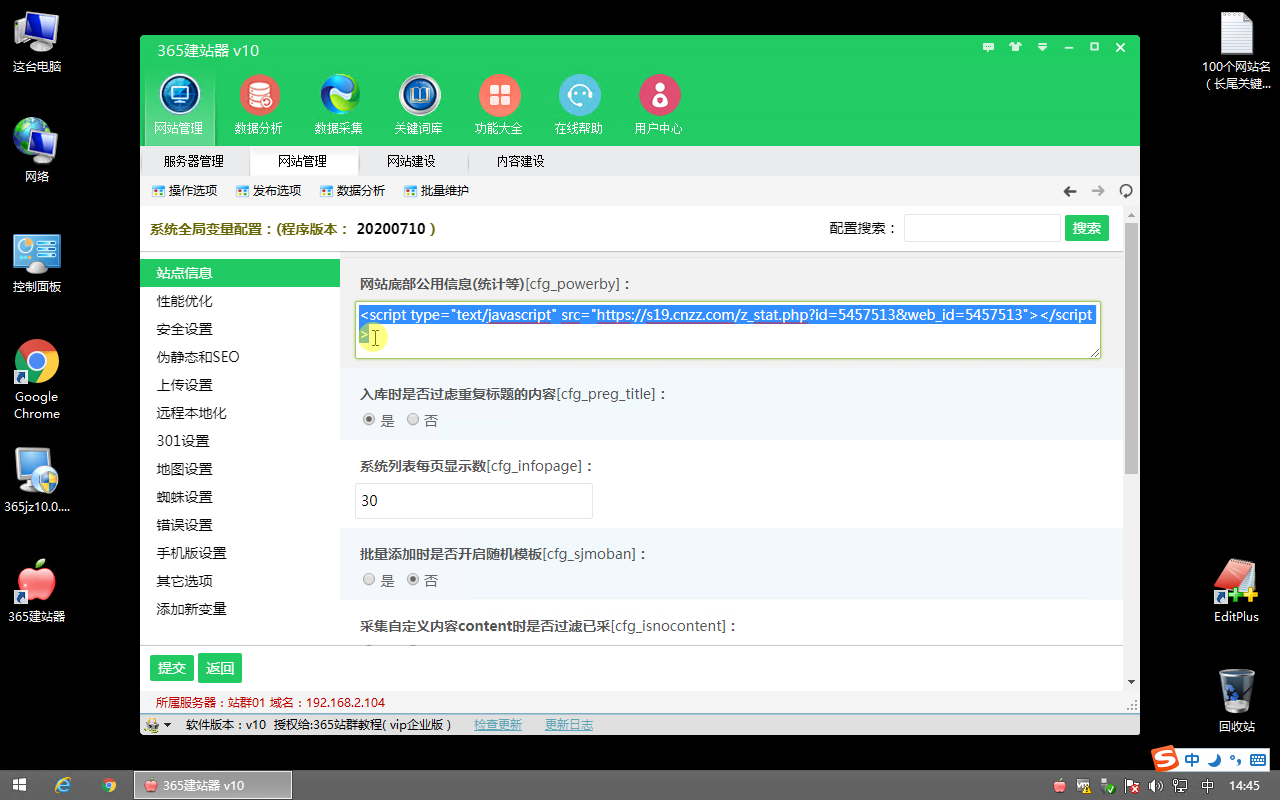Click 更新日志 link in status bar

[569, 725]
